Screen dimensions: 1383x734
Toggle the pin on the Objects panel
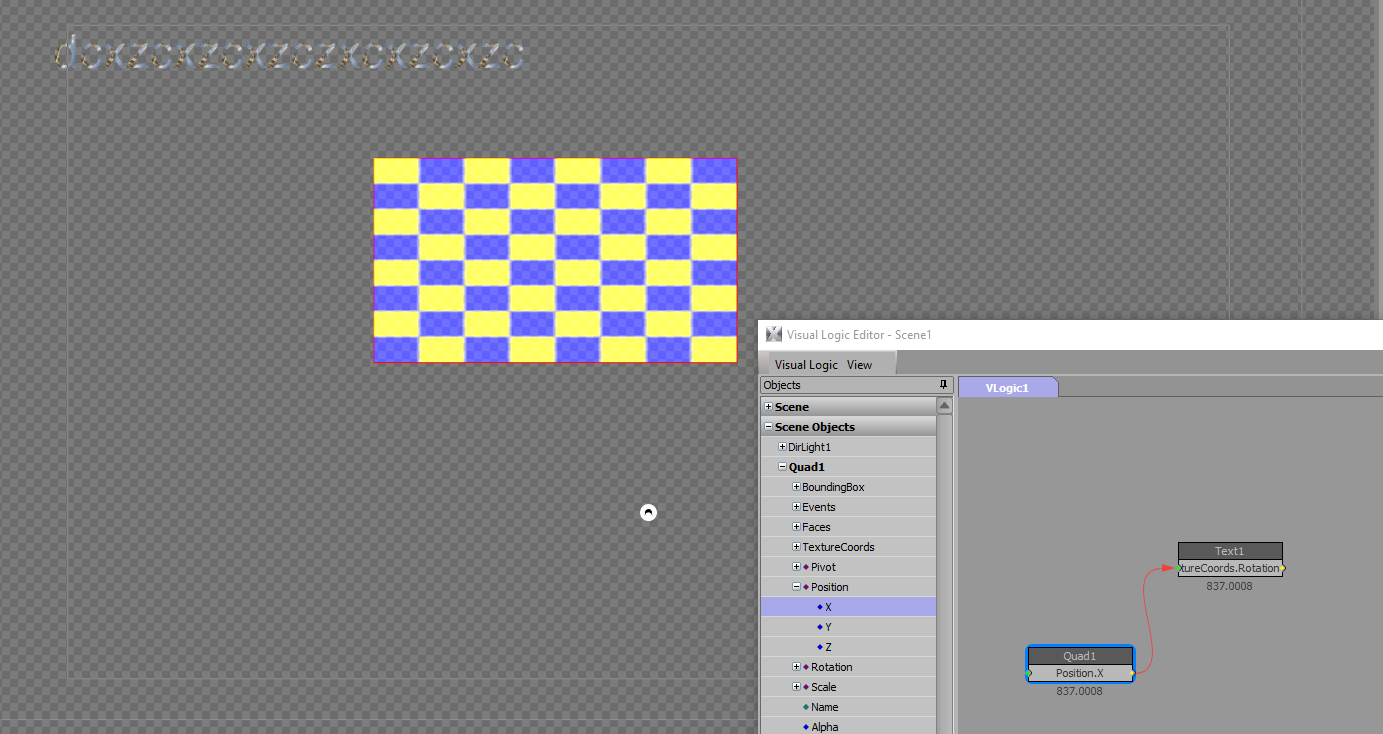[x=941, y=384]
